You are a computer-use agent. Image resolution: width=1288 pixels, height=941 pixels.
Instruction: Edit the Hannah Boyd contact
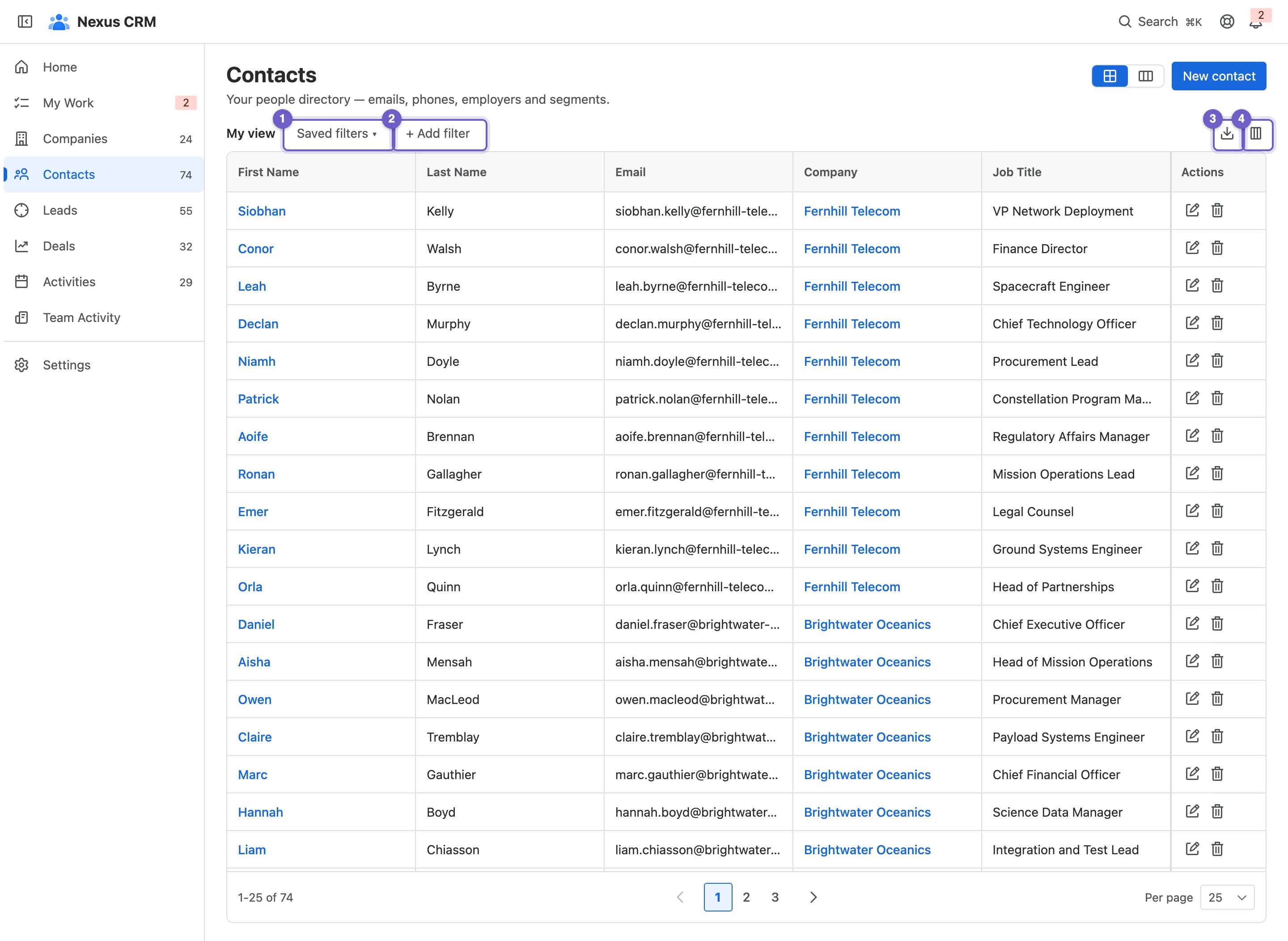point(1192,812)
